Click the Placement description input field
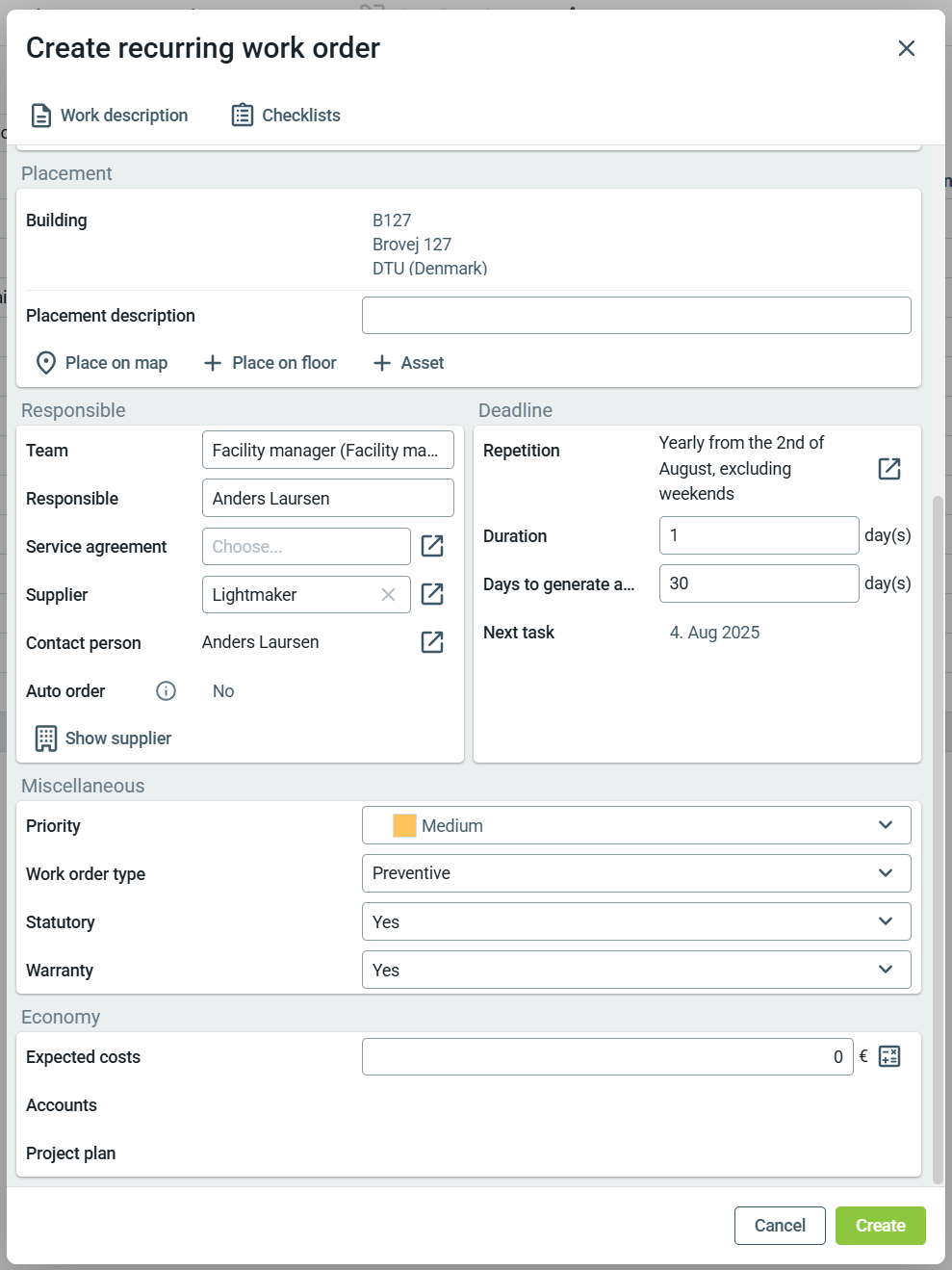This screenshot has width=952, height=1270. 635,316
